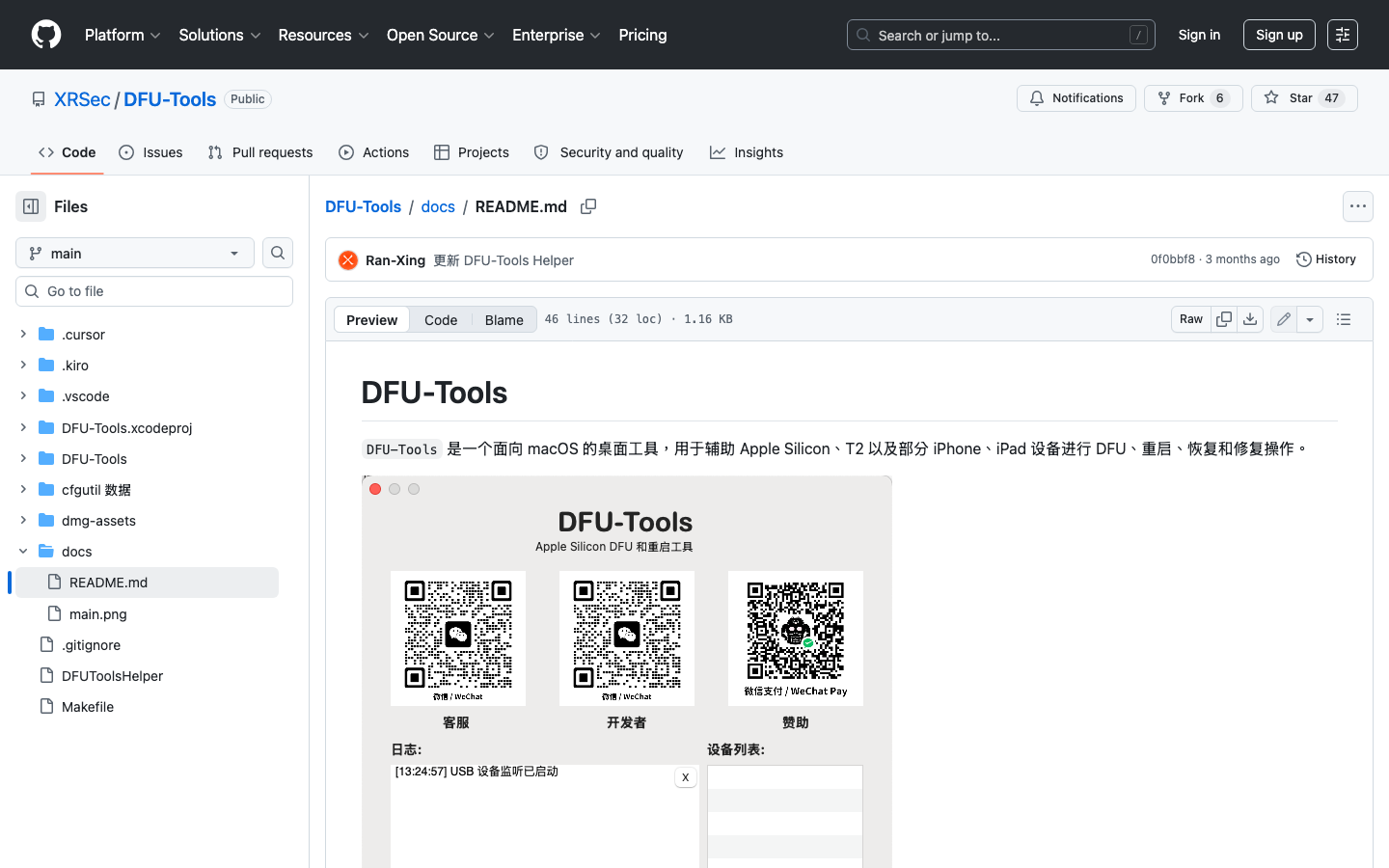Image resolution: width=1389 pixels, height=868 pixels.
Task: Open the Open Source menu
Action: pyautogui.click(x=441, y=35)
